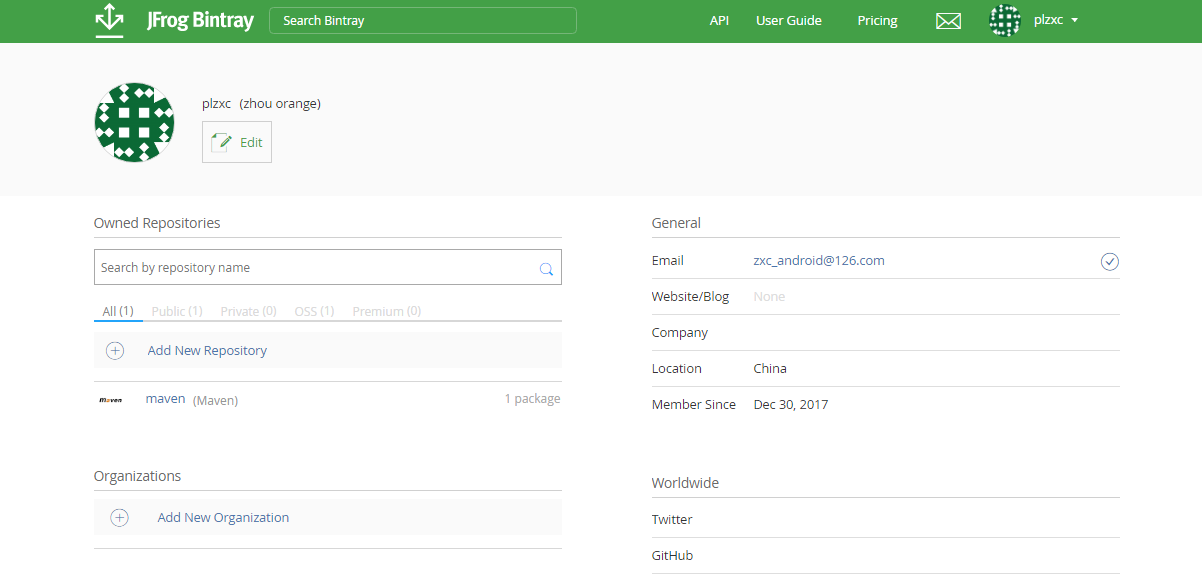The height and width of the screenshot is (575, 1202).
Task: Expand the plzxc account dropdown arrow
Action: click(x=1074, y=20)
